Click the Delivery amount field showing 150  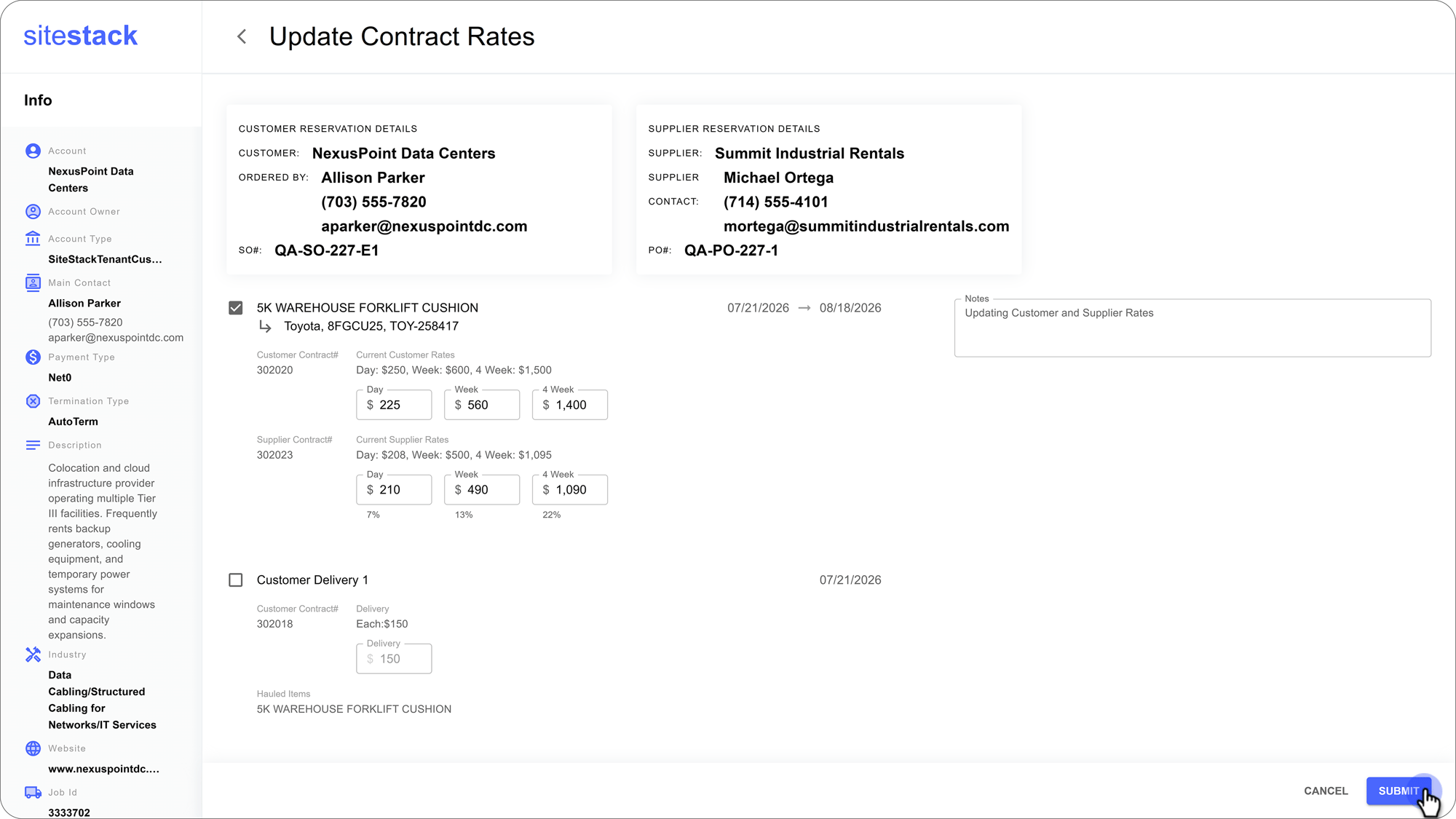(394, 659)
